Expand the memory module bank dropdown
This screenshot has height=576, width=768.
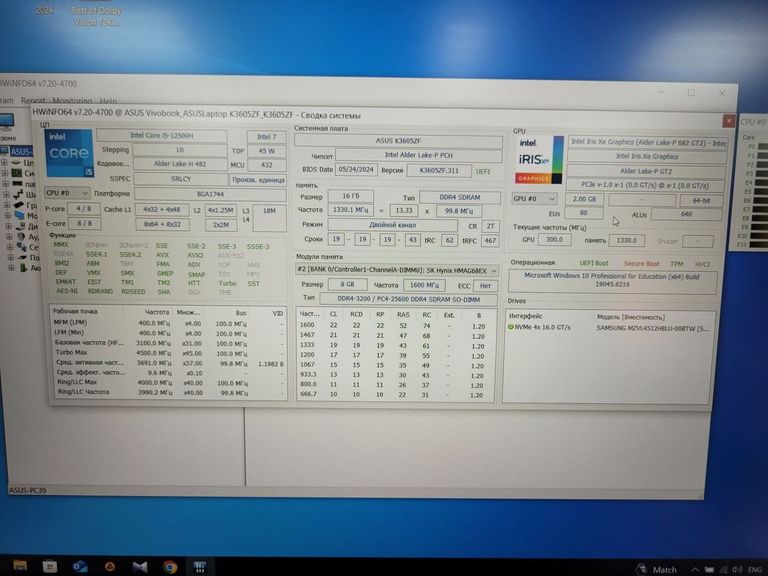pyautogui.click(x=396, y=270)
